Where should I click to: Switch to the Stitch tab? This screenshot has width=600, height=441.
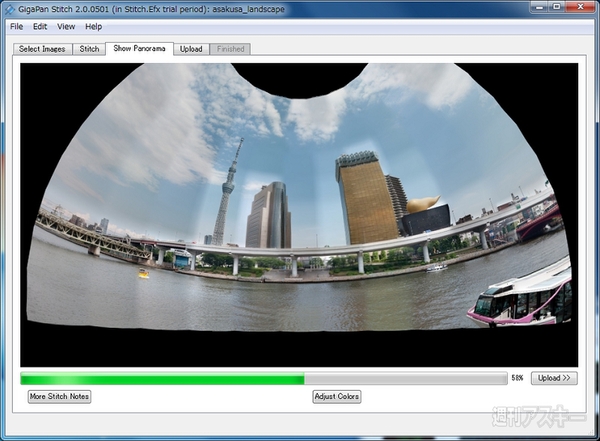pos(89,49)
